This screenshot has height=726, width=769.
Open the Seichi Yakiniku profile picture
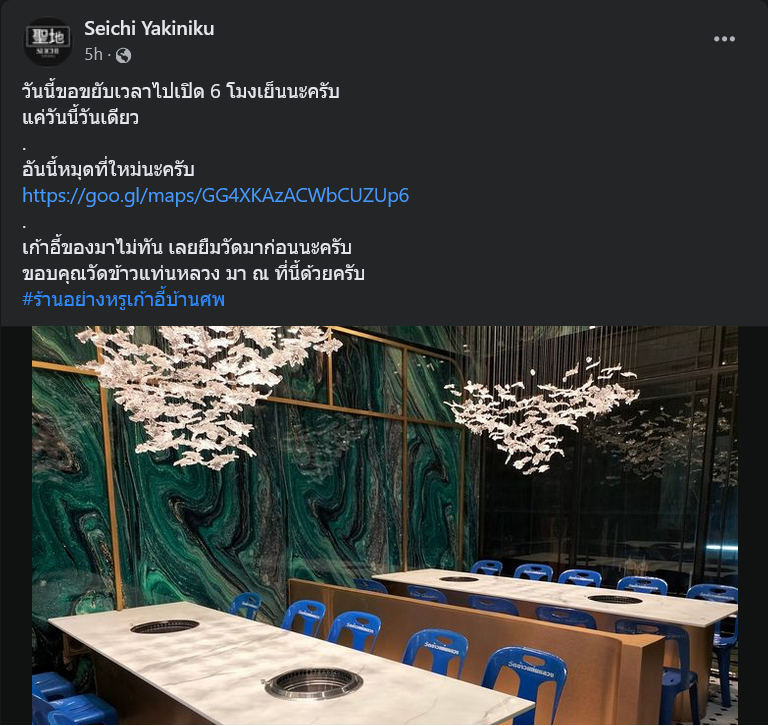tap(48, 42)
